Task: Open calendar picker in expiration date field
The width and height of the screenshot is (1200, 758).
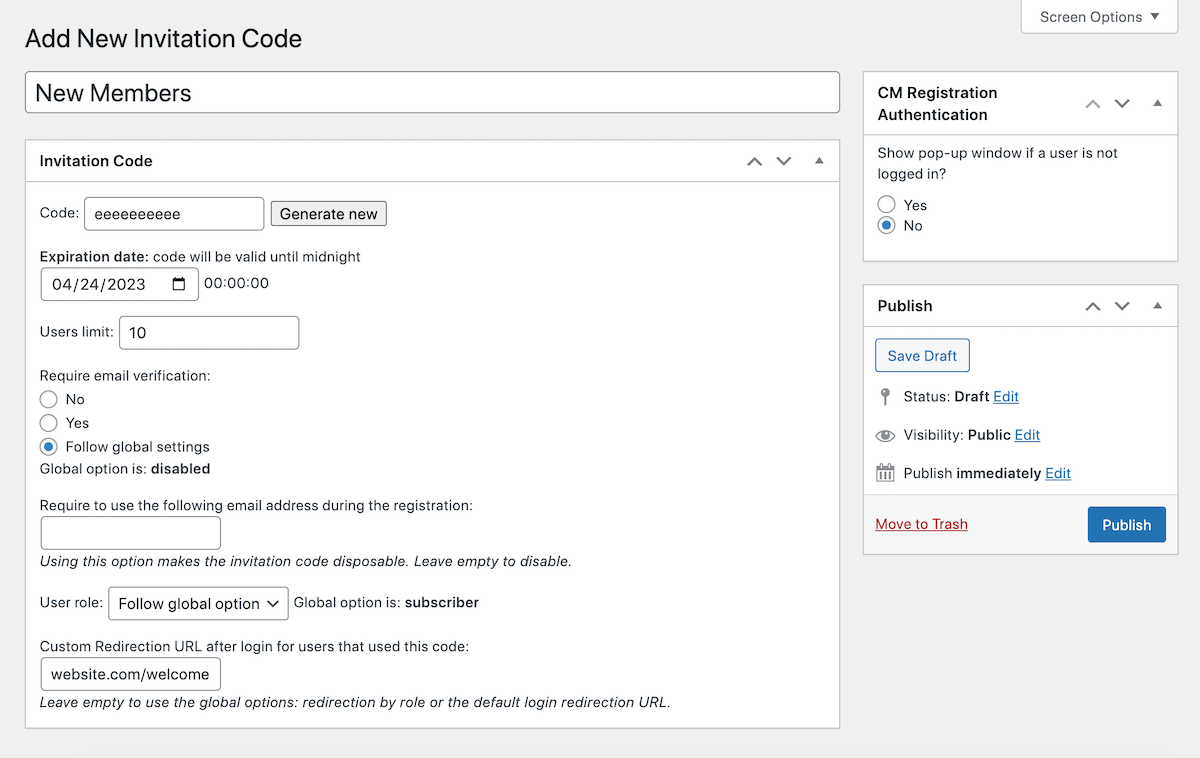Action: pos(179,284)
